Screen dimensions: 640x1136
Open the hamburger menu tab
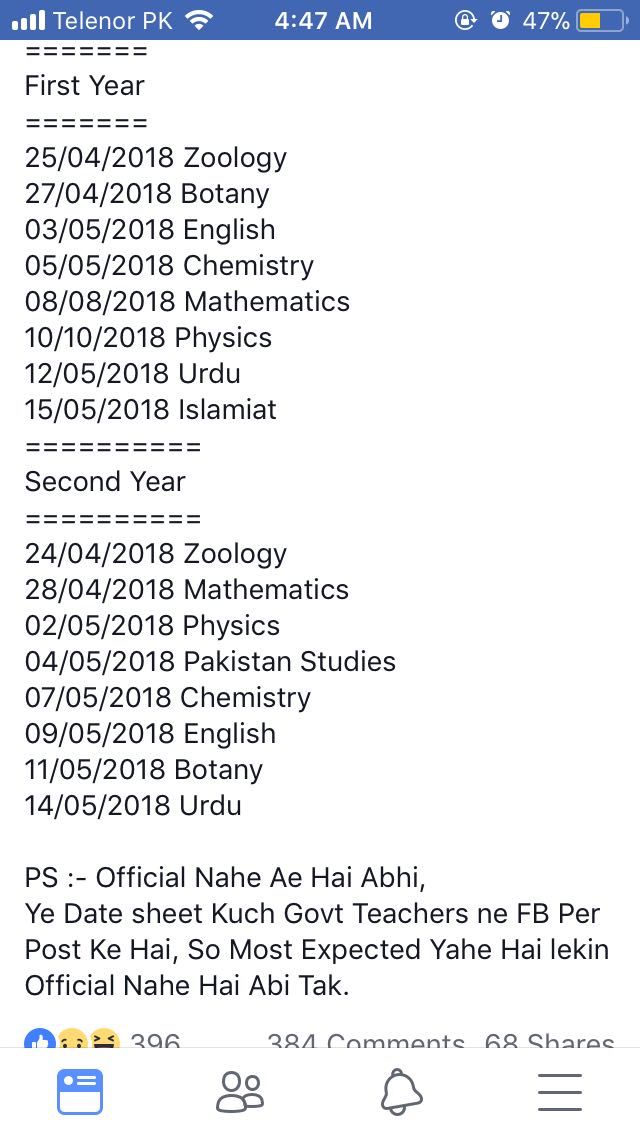[x=560, y=1092]
